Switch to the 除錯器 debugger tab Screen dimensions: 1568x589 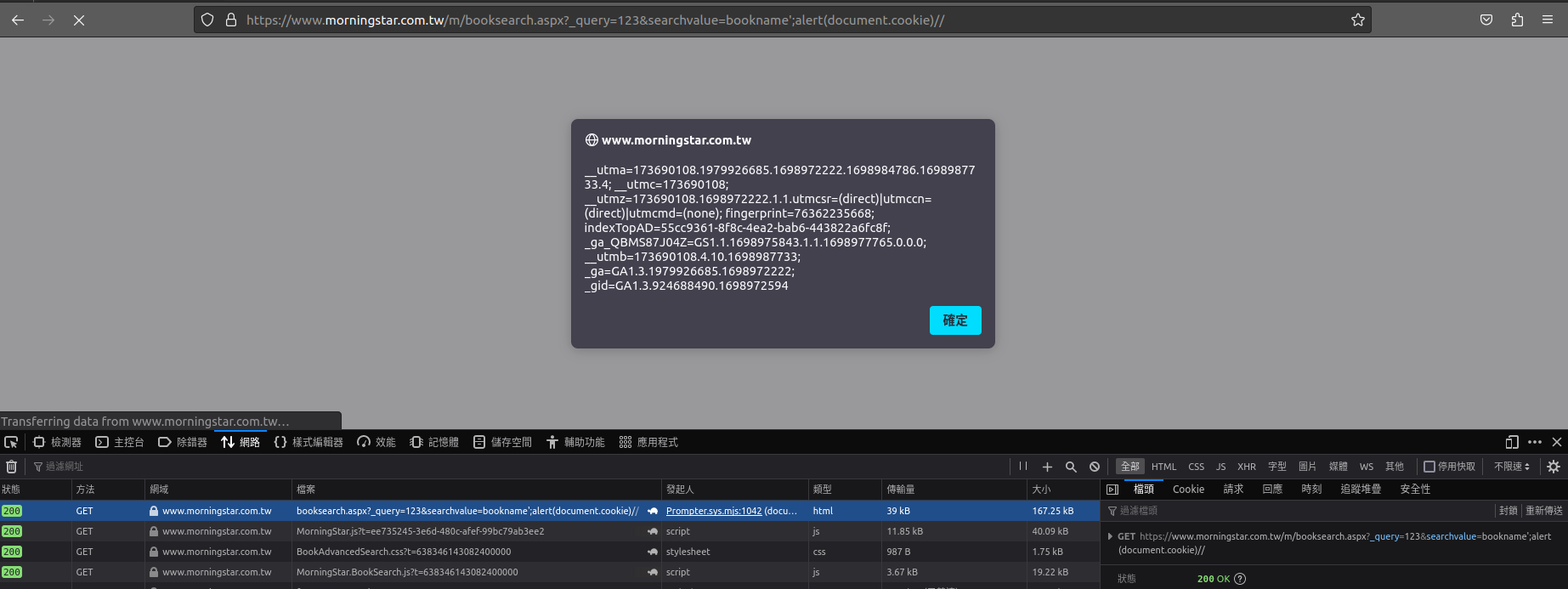tap(183, 442)
